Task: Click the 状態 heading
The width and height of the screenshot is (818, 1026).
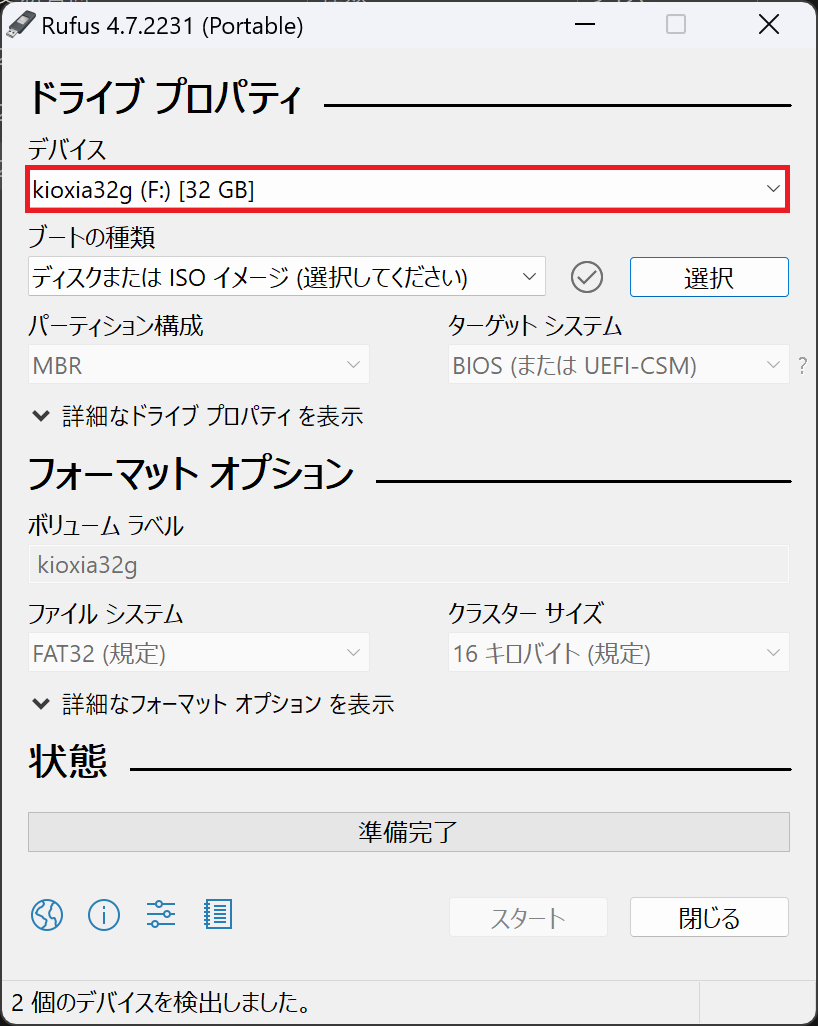Action: pyautogui.click(x=67, y=761)
